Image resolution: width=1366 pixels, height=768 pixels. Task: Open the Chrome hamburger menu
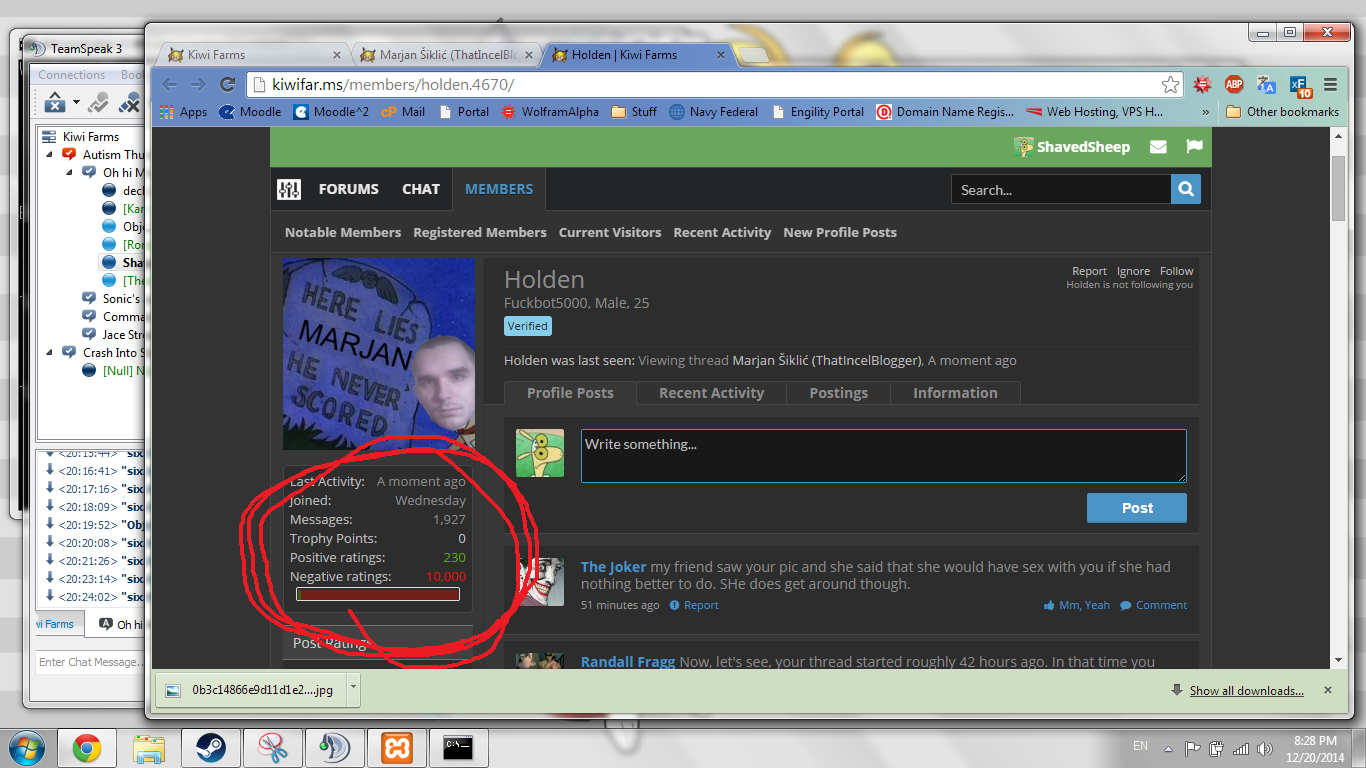(x=1330, y=85)
